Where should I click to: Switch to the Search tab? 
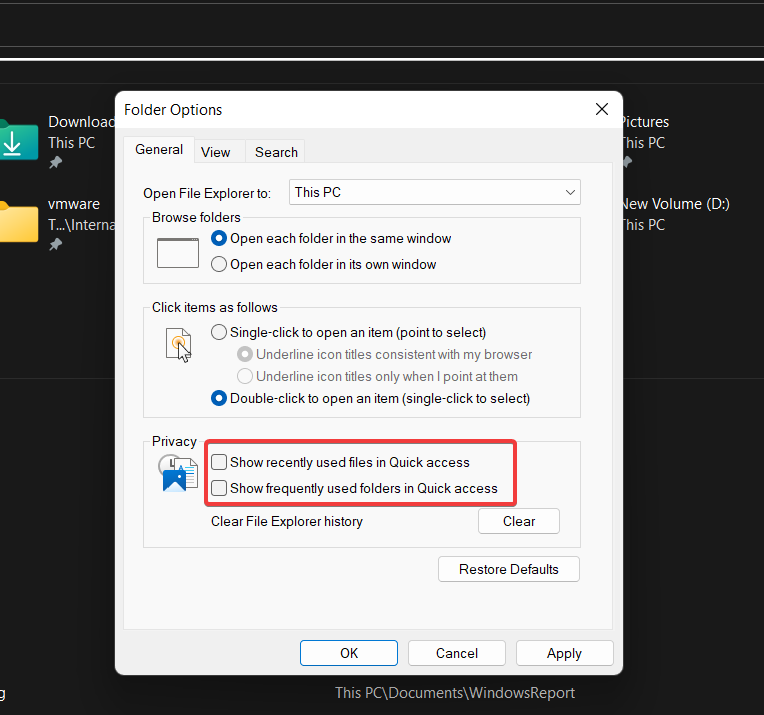(276, 152)
